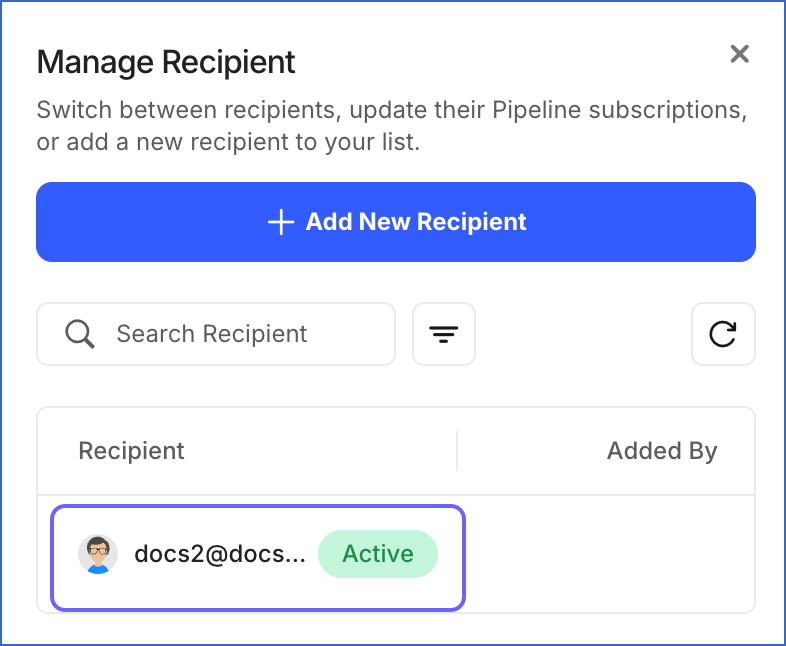The height and width of the screenshot is (646, 786).
Task: Close the Manage Recipient dialog
Action: coord(739,54)
